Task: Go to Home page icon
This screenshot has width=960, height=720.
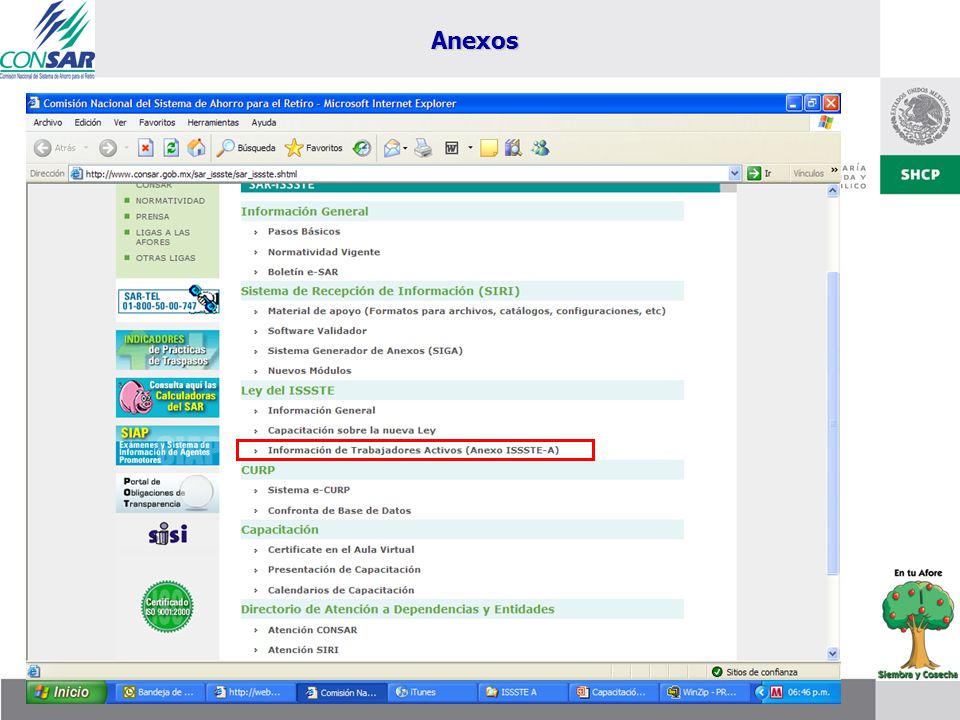Action: click(197, 148)
